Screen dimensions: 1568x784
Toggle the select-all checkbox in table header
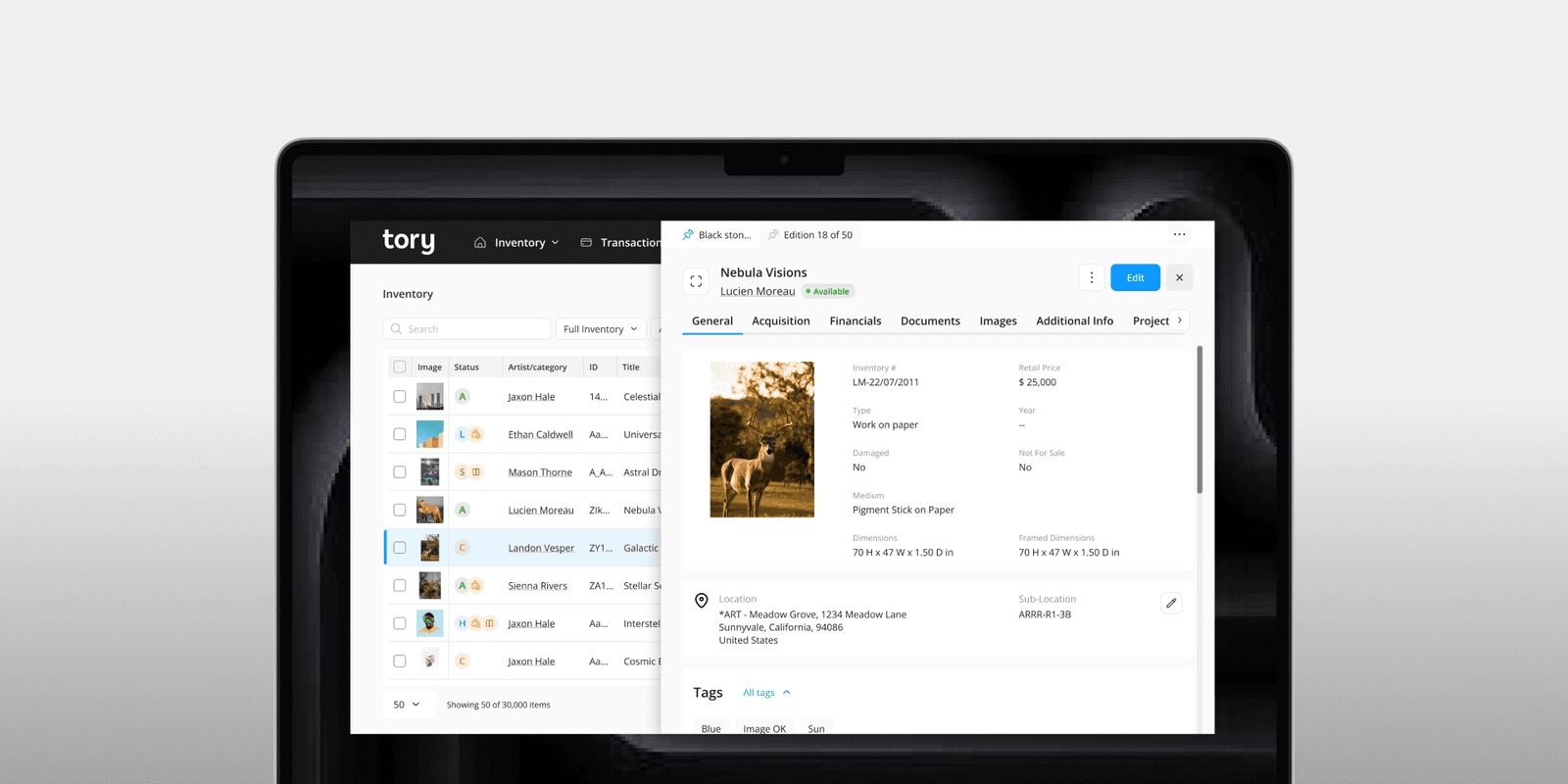pos(399,367)
